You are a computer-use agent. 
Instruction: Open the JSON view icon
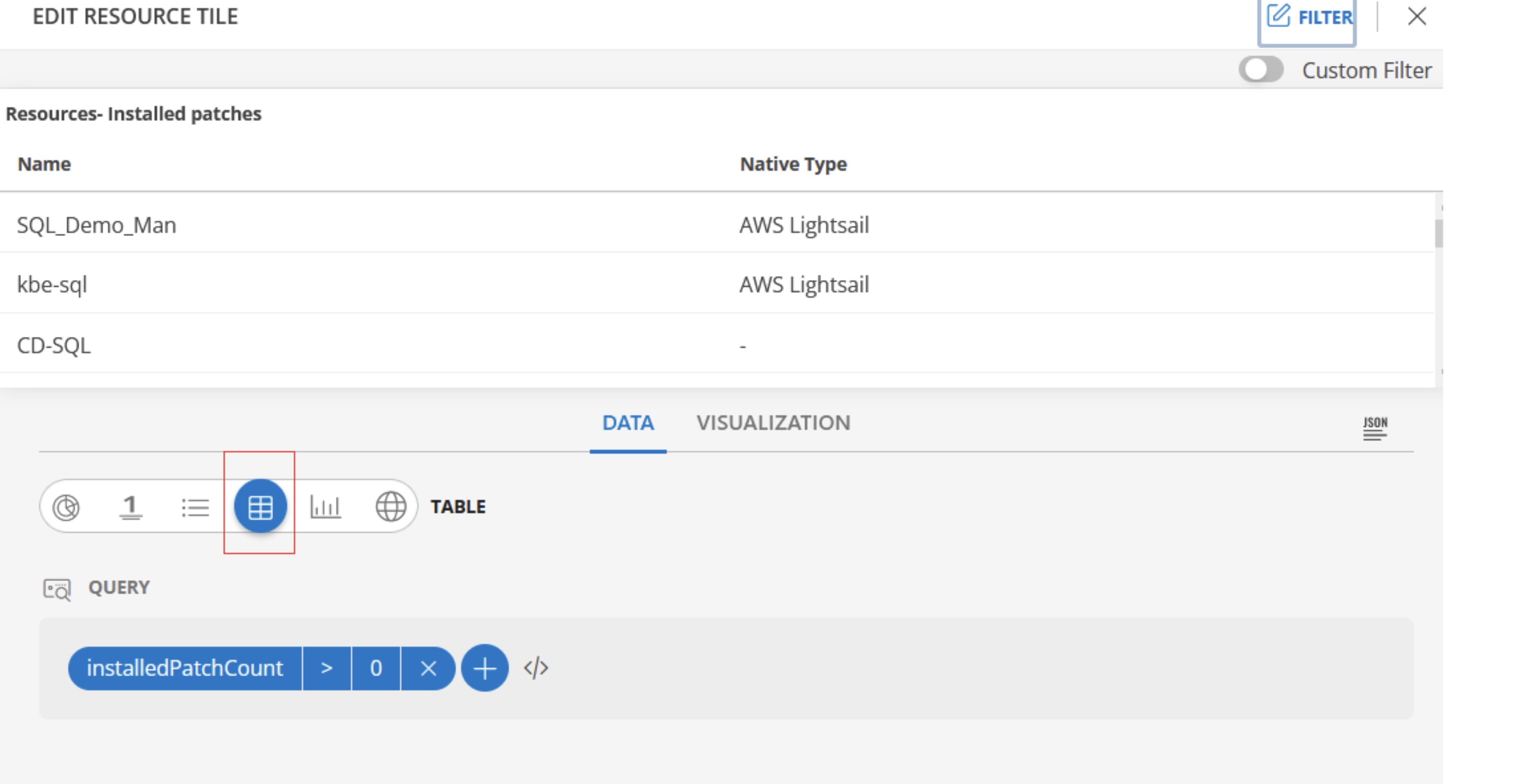(x=1375, y=428)
